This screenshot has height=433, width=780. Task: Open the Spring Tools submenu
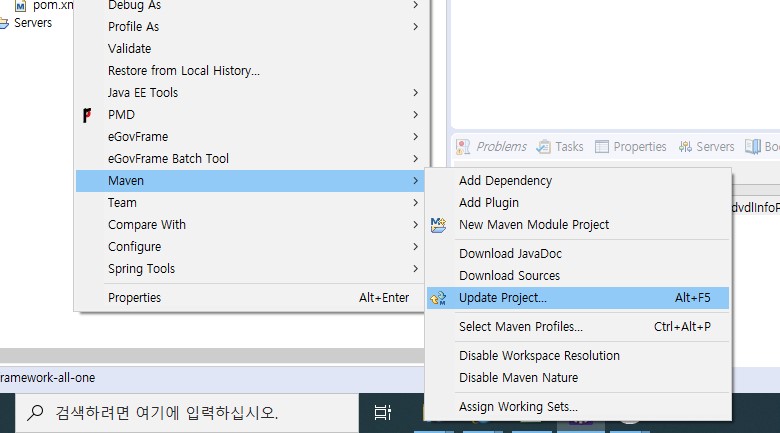pos(250,268)
